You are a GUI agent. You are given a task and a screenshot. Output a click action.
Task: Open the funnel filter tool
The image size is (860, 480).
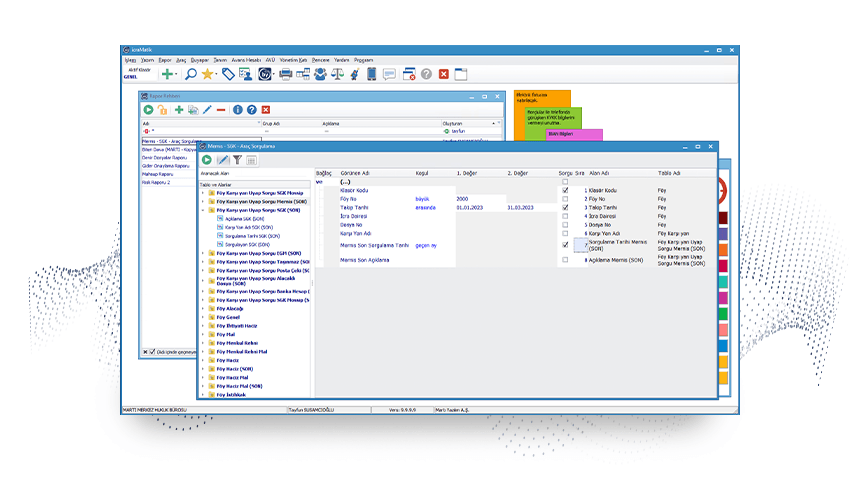(237, 160)
